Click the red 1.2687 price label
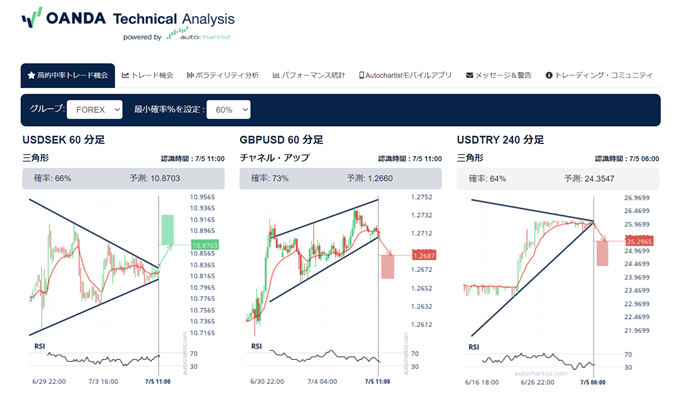This screenshot has width=680, height=395. 424,256
